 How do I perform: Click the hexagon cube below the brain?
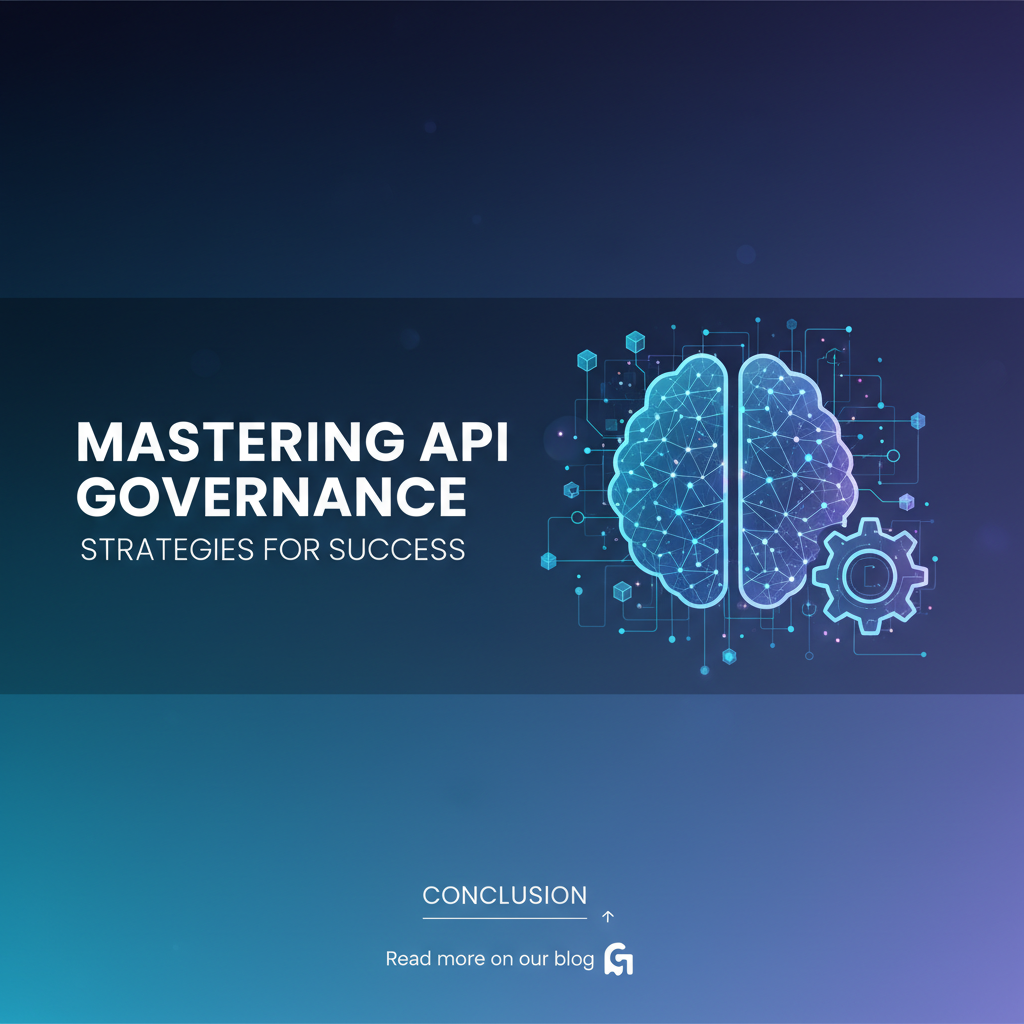pos(729,656)
